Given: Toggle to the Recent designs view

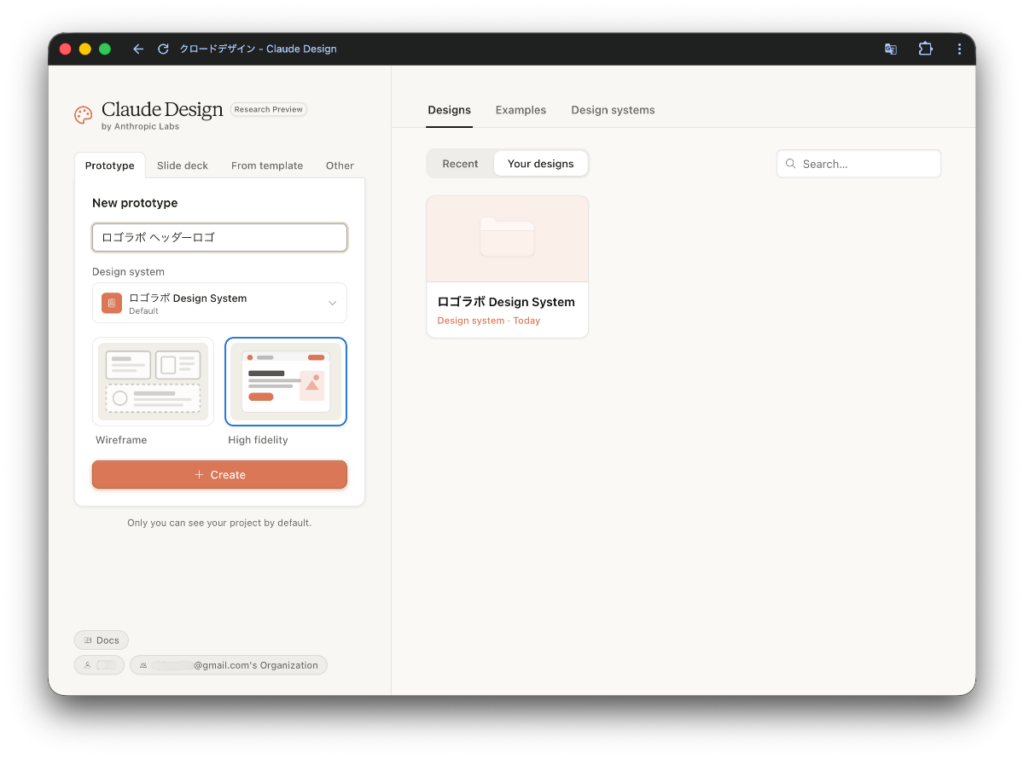Looking at the screenshot, I should pos(460,164).
